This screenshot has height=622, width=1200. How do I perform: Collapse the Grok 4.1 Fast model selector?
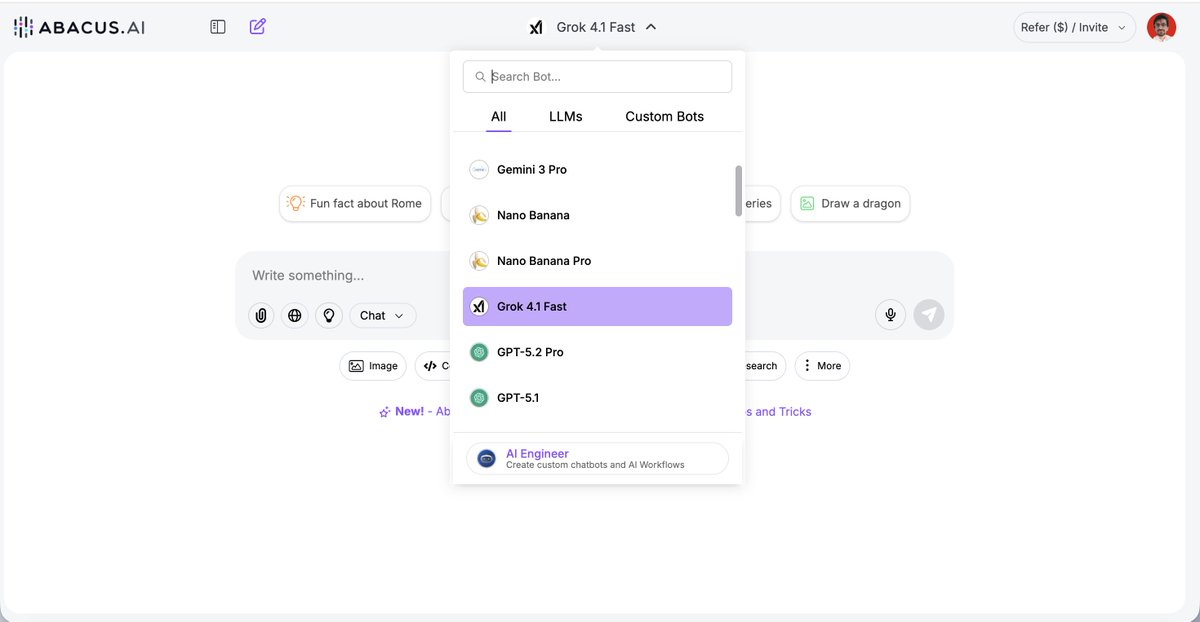click(593, 27)
